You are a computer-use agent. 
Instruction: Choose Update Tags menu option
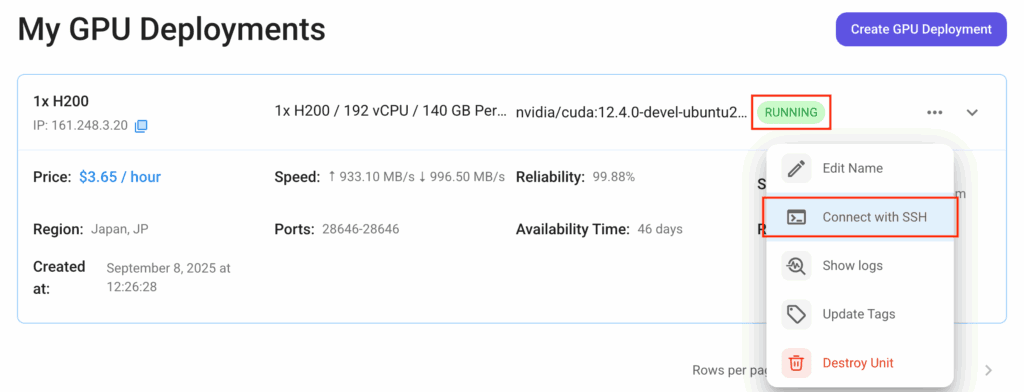point(859,314)
